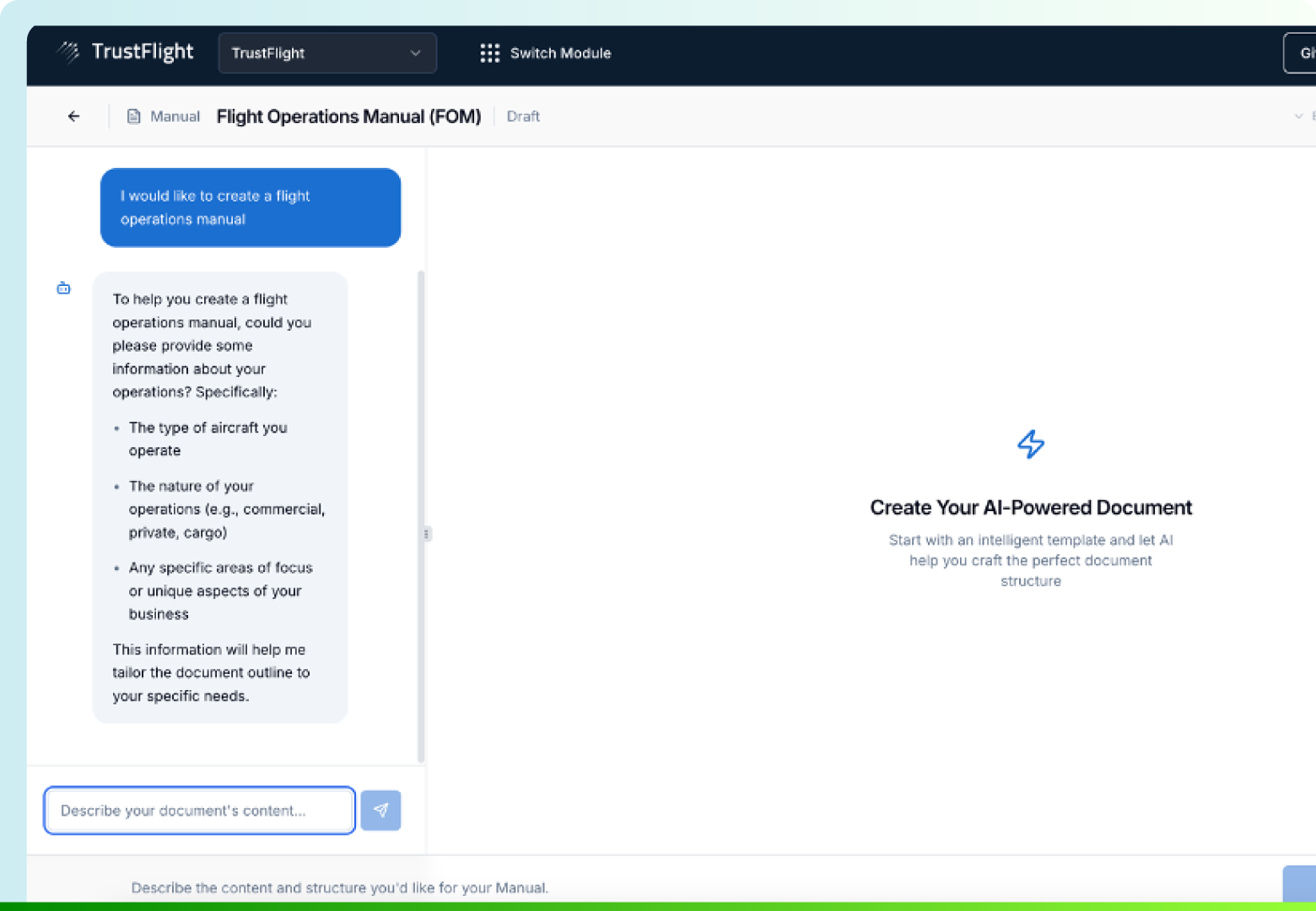This screenshot has height=911, width=1316.
Task: Click the Manual document icon
Action: click(133, 116)
